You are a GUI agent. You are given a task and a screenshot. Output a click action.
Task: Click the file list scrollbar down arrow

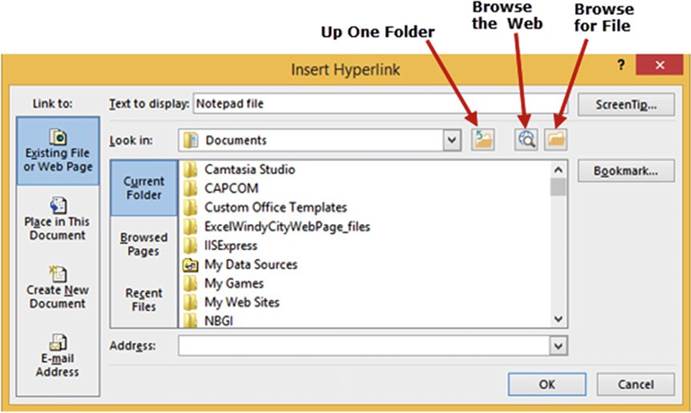click(x=558, y=318)
